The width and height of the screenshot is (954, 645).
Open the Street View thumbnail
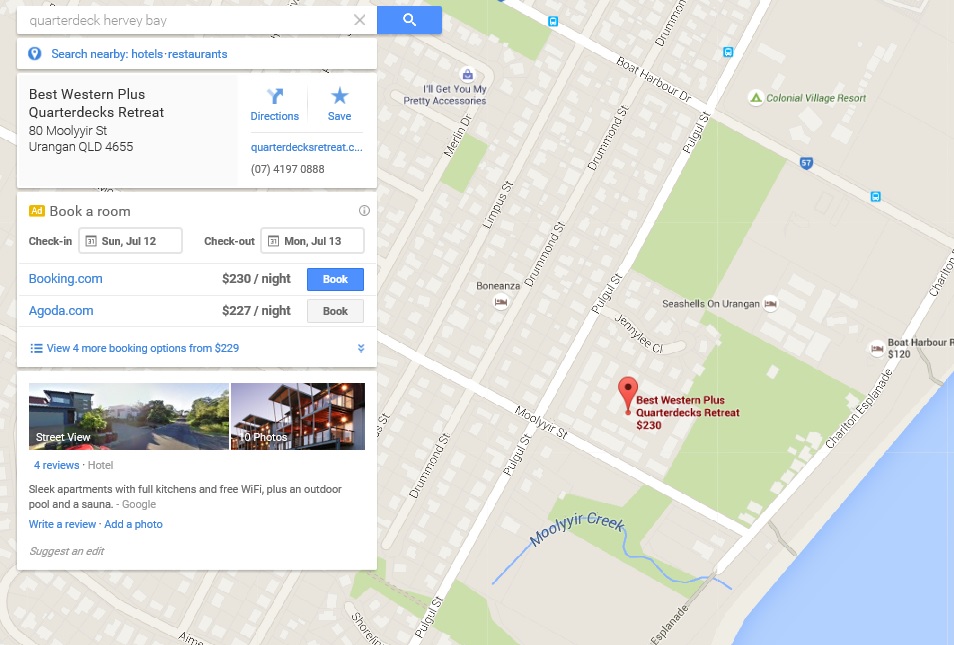click(129, 416)
